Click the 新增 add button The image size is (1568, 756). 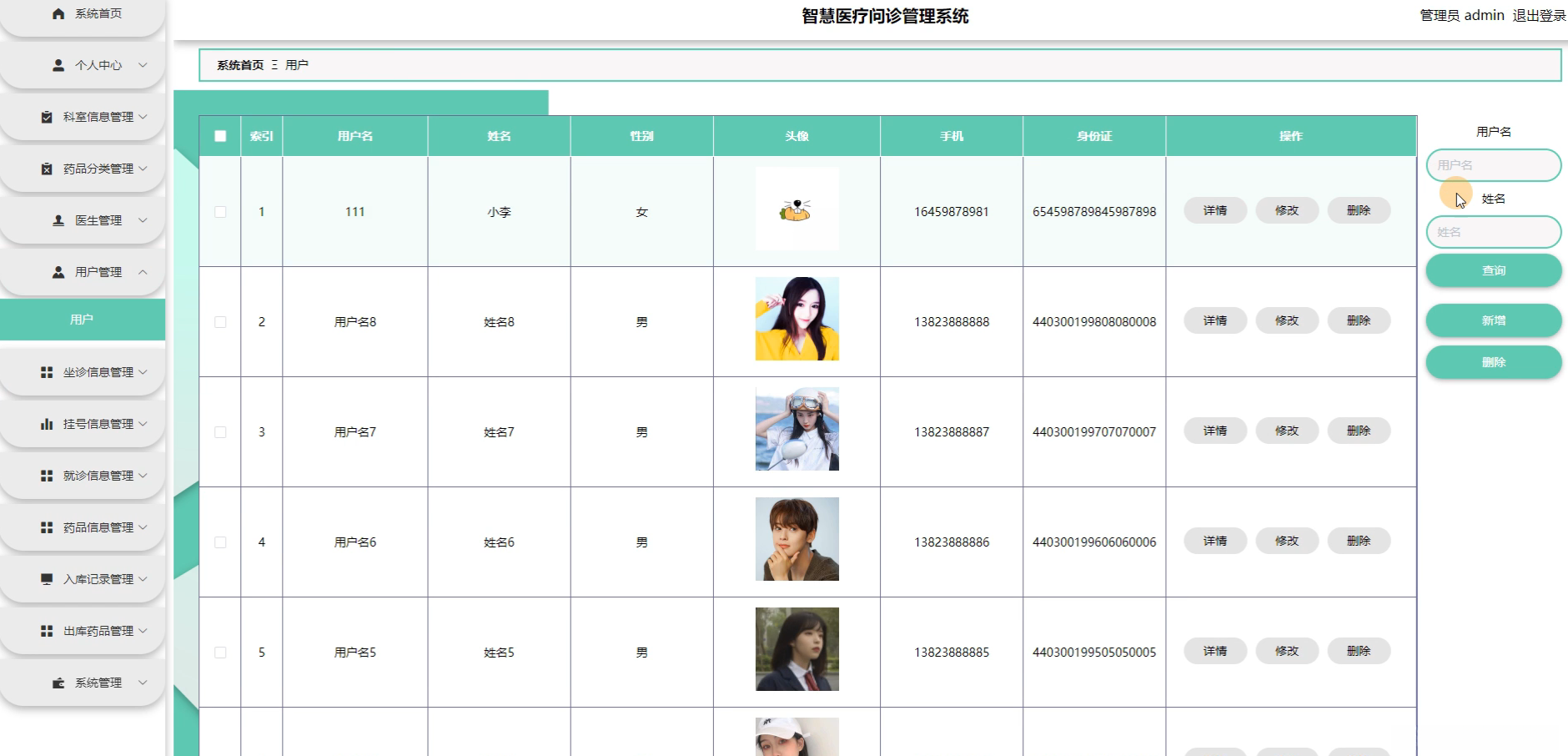tap(1494, 320)
